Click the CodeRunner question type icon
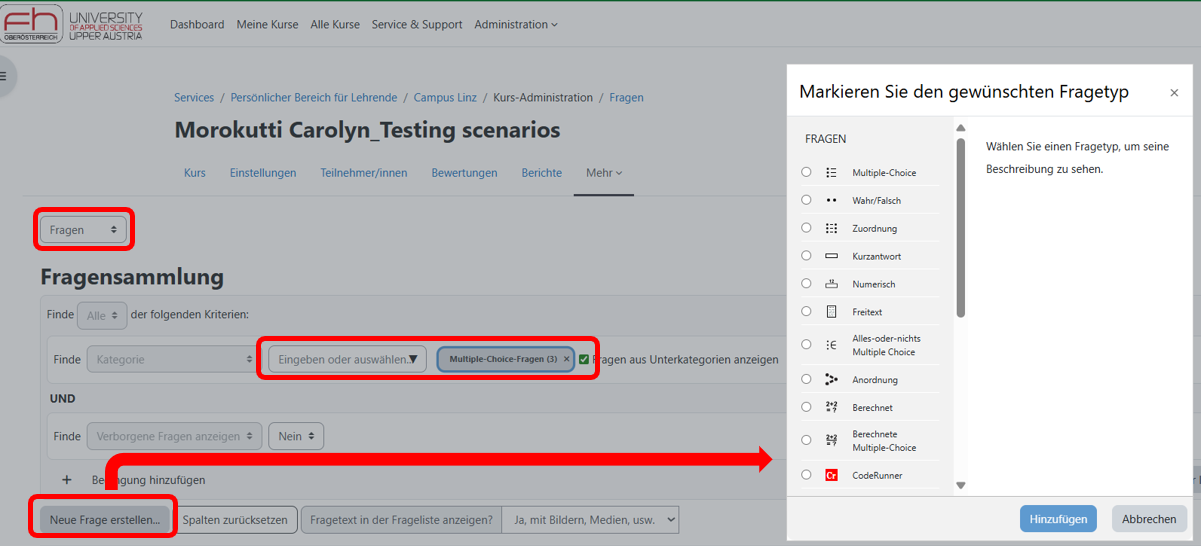 point(831,476)
